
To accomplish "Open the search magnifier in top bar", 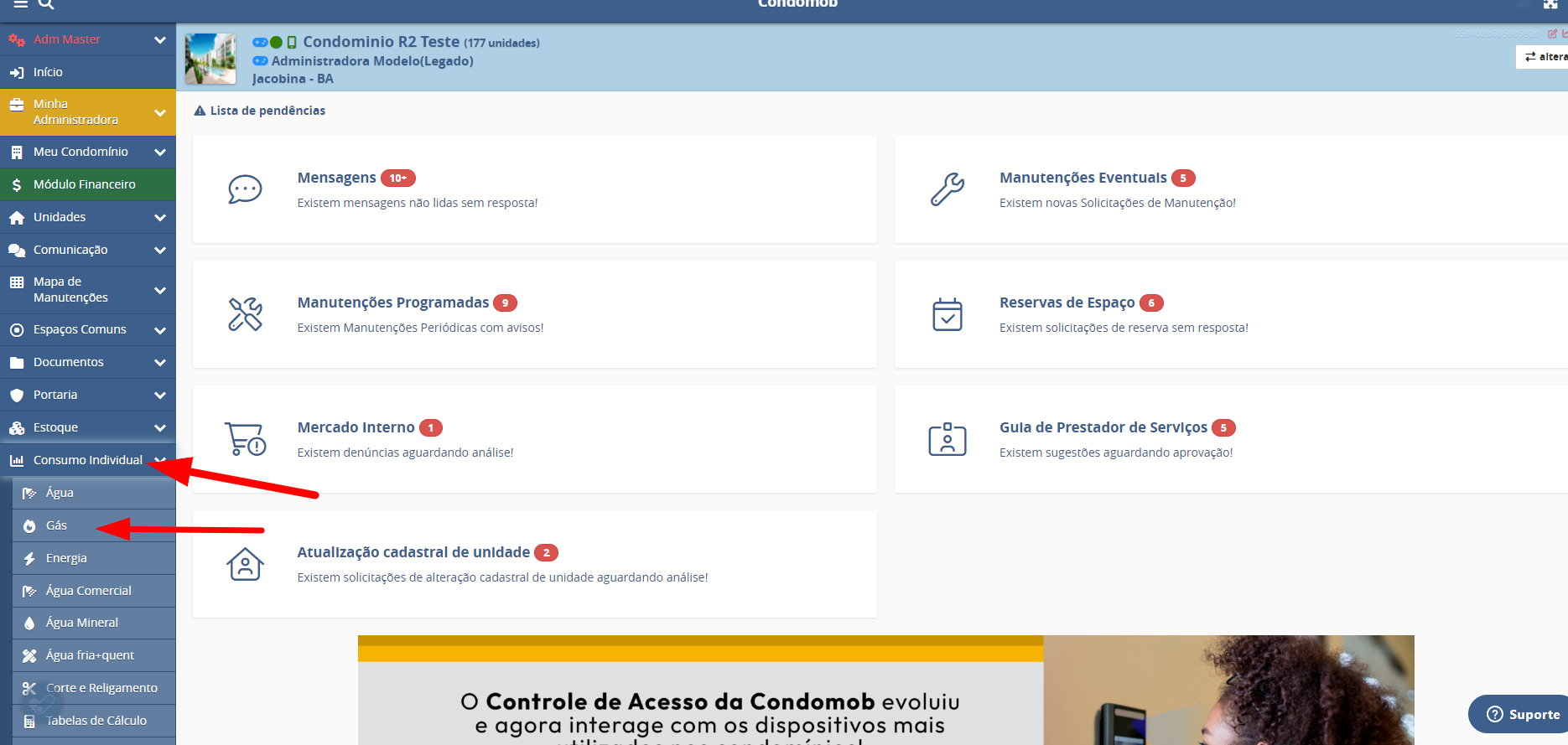I will click(47, 5).
